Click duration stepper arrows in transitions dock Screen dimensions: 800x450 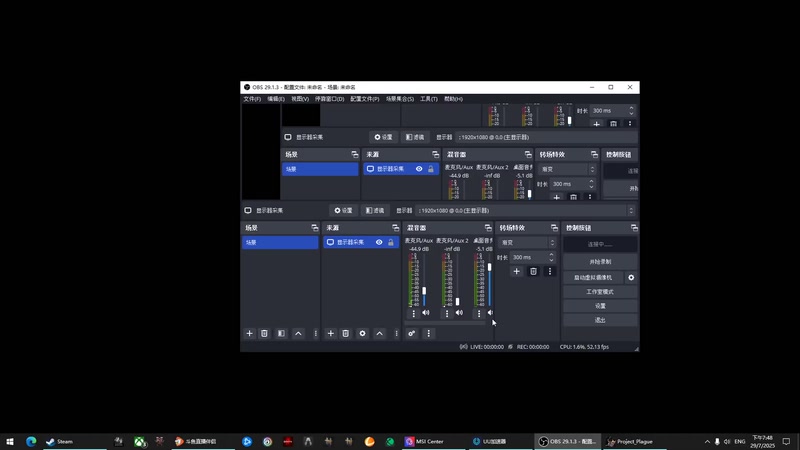pyautogui.click(x=551, y=258)
